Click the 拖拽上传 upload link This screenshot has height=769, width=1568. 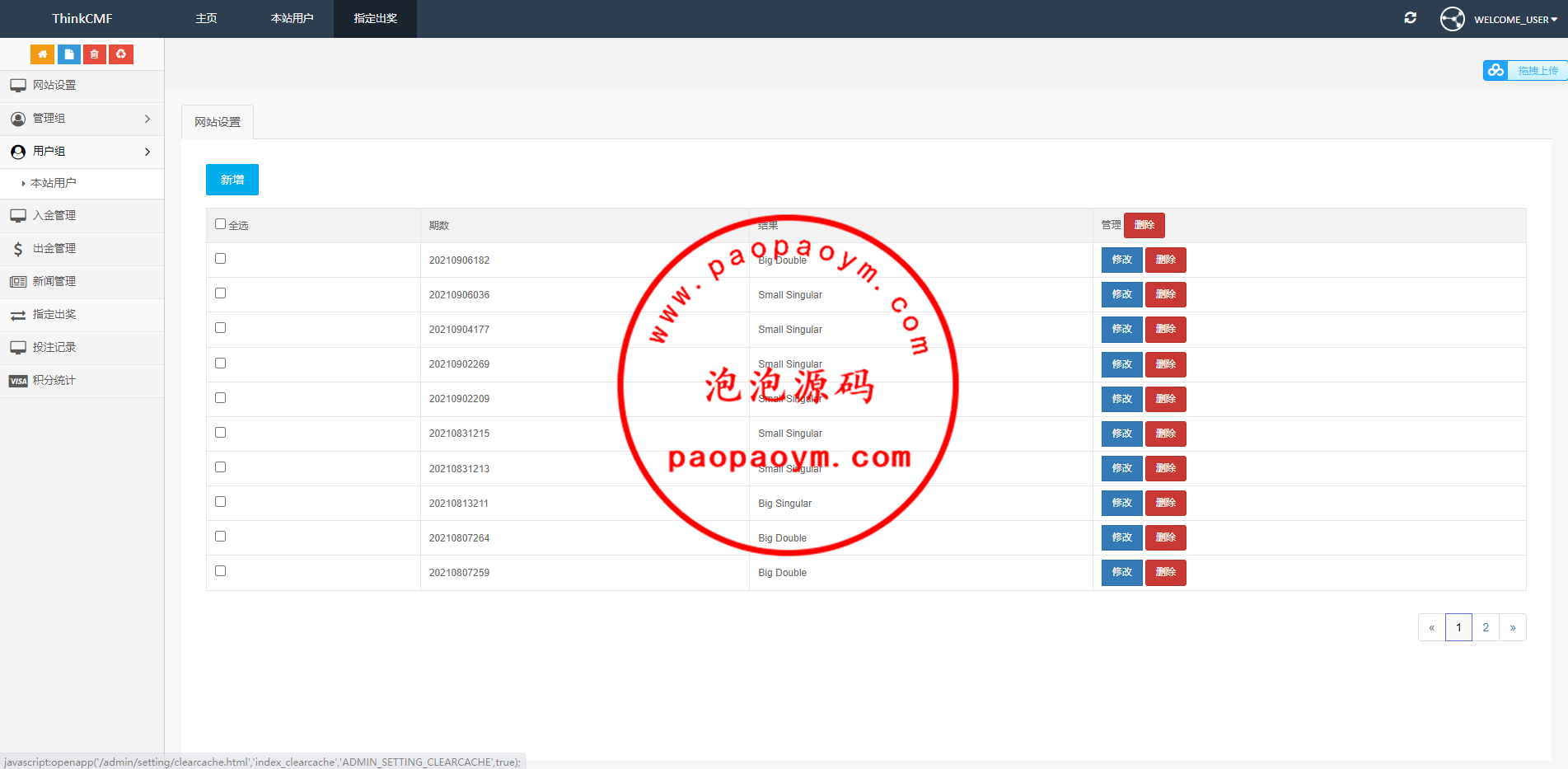(1538, 71)
